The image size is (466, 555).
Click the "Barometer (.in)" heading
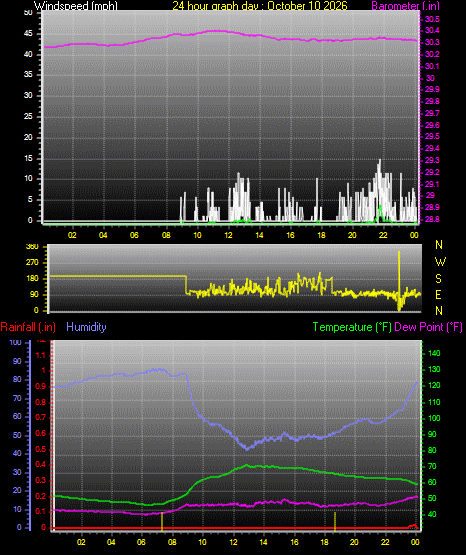[x=405, y=6]
